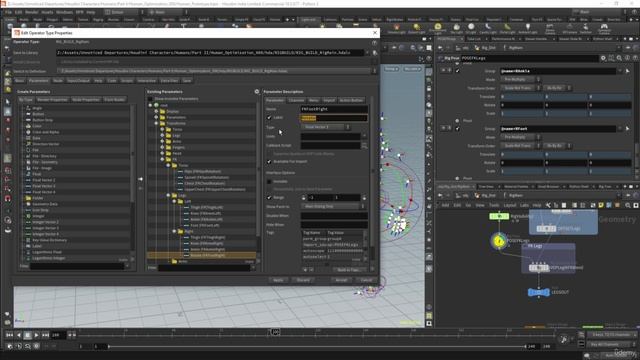Click the Apply button
640x360 pixels.
click(278, 280)
